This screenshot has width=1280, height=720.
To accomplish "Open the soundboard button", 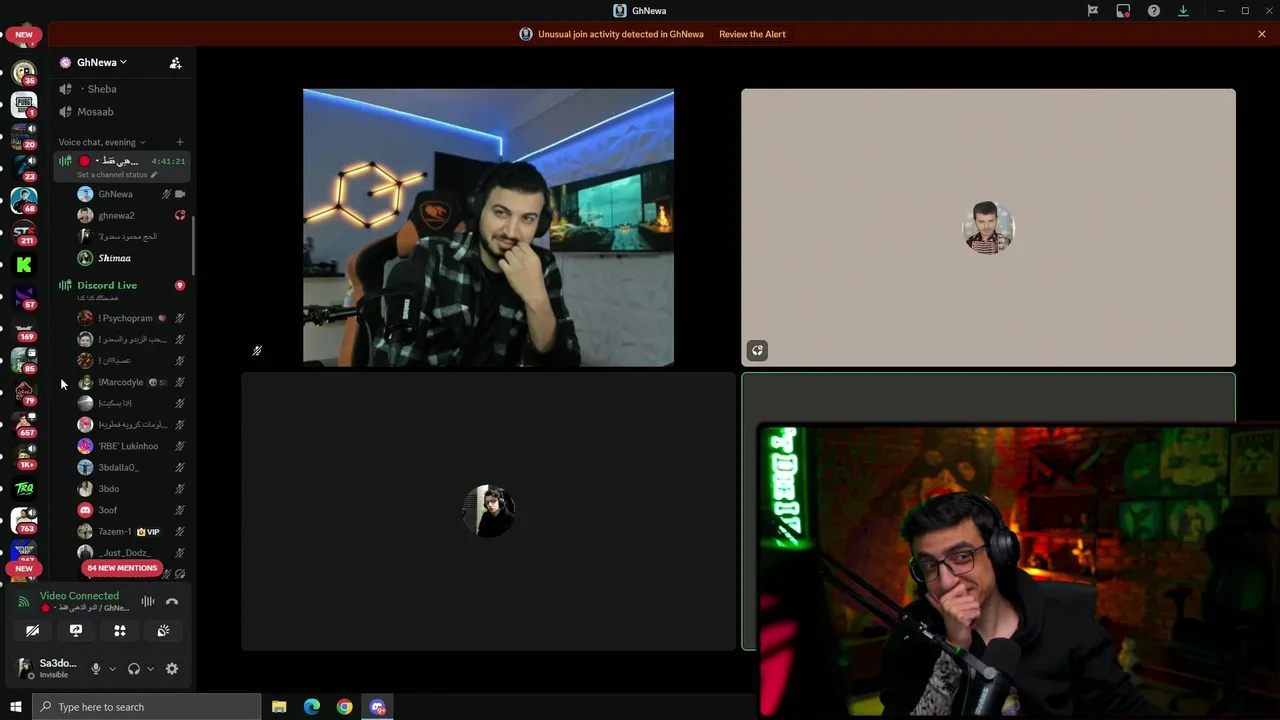I will (x=163, y=630).
